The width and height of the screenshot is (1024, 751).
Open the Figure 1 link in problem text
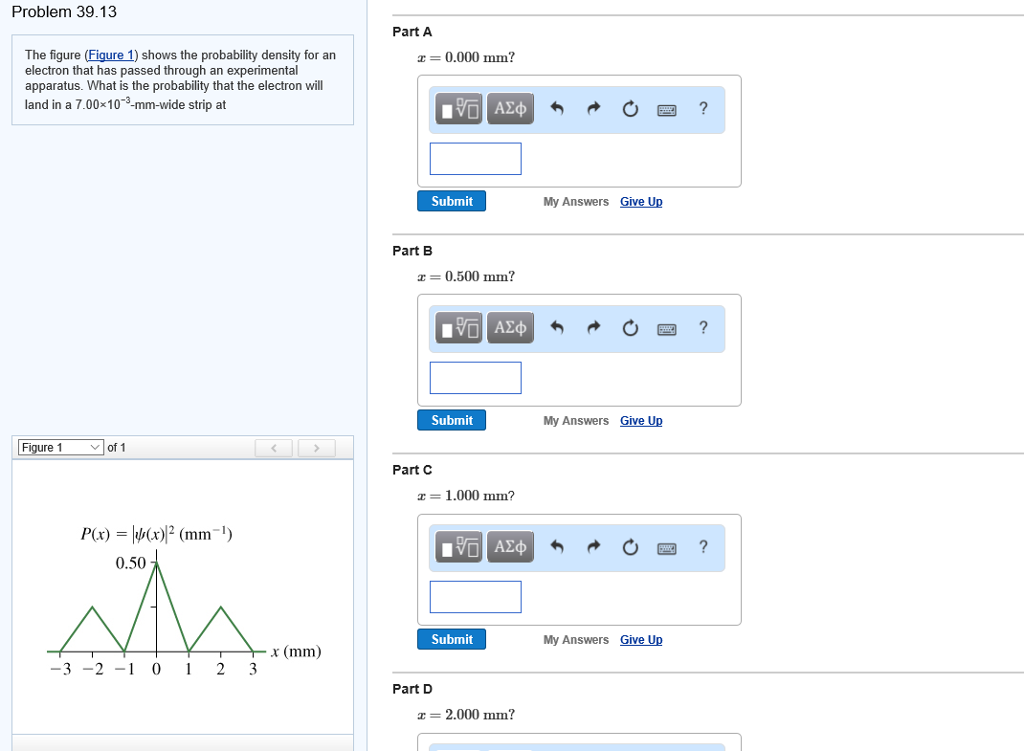110,54
